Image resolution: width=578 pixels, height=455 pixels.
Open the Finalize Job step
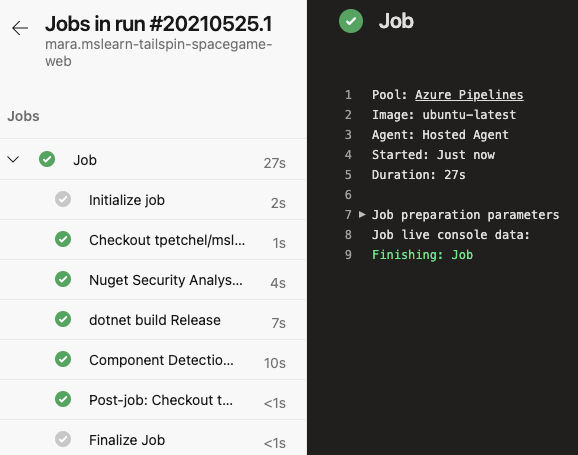(x=153, y=438)
